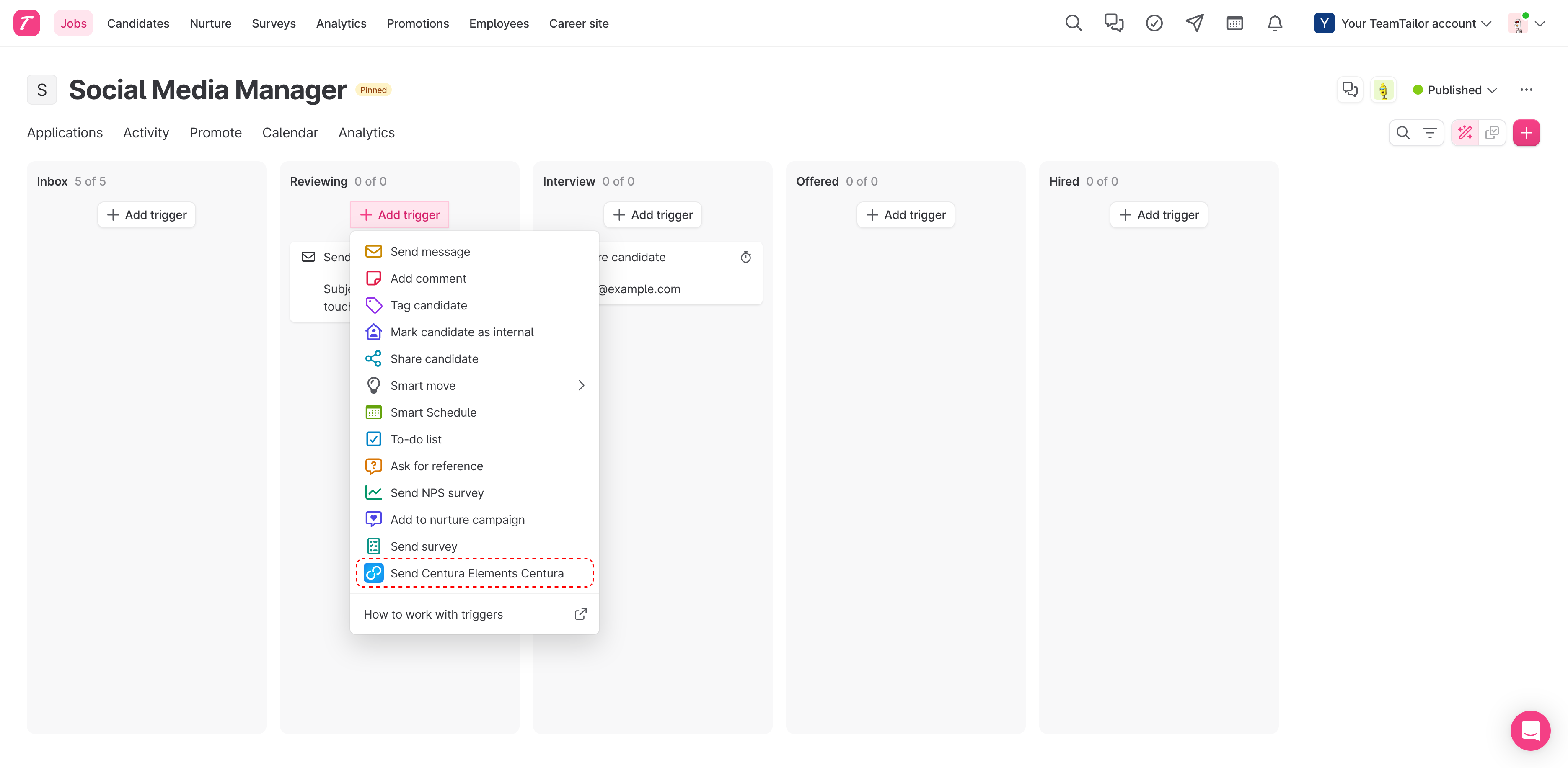Screen dimensions: 1568x768
Task: Open the Surveys nav tab
Action: 274,23
